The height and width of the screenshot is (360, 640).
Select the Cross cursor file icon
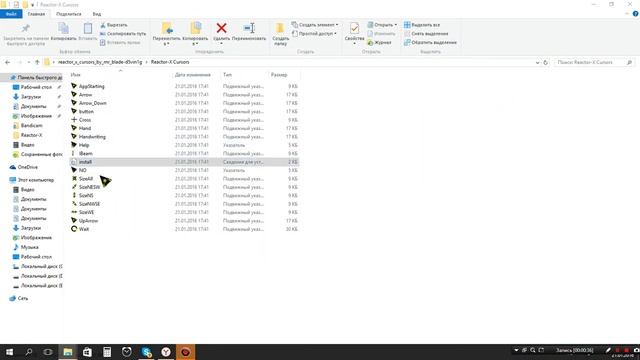coord(74,120)
